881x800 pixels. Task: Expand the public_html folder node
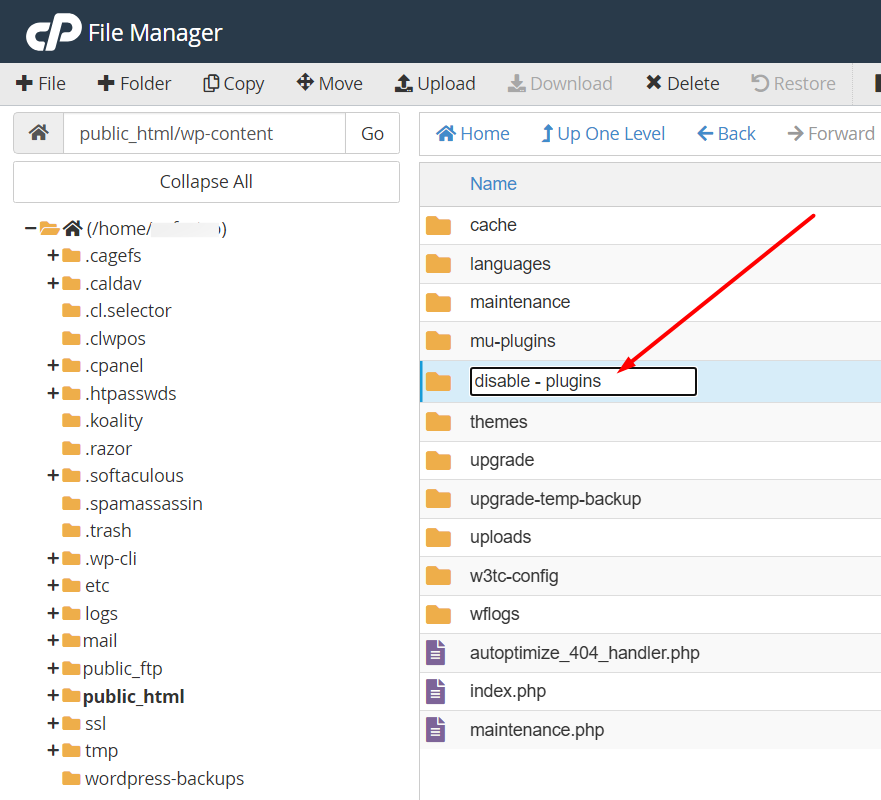[53, 696]
